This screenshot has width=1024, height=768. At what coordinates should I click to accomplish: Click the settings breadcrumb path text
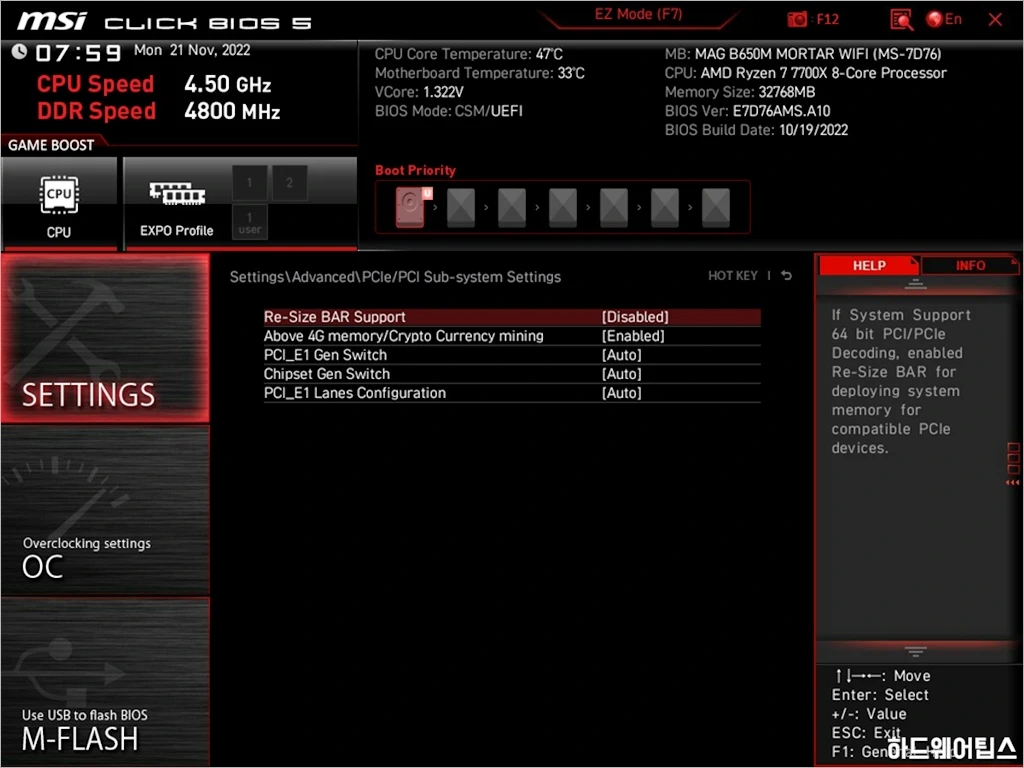click(395, 277)
